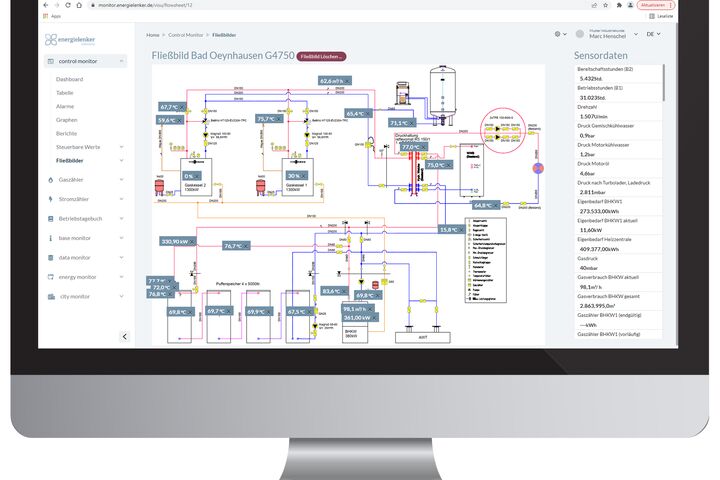The height and width of the screenshot is (480, 720).
Task: Click the Gaszähler flame icon in sidebar
Action: [x=51, y=180]
